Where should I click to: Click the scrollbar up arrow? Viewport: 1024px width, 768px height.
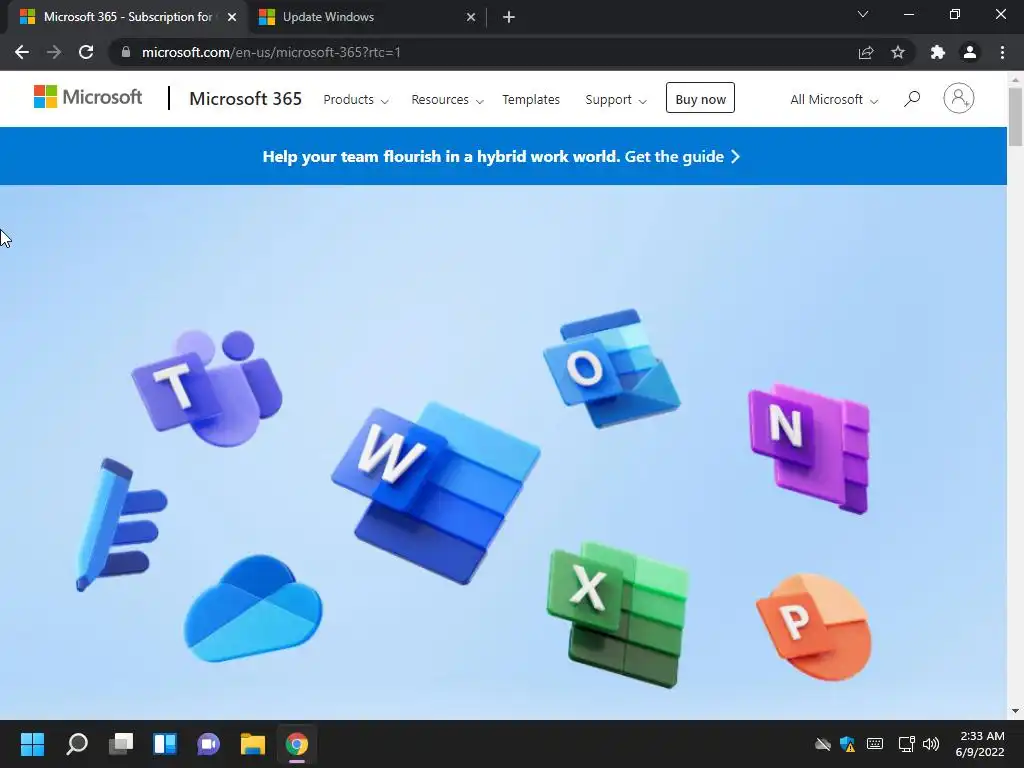(1015, 79)
